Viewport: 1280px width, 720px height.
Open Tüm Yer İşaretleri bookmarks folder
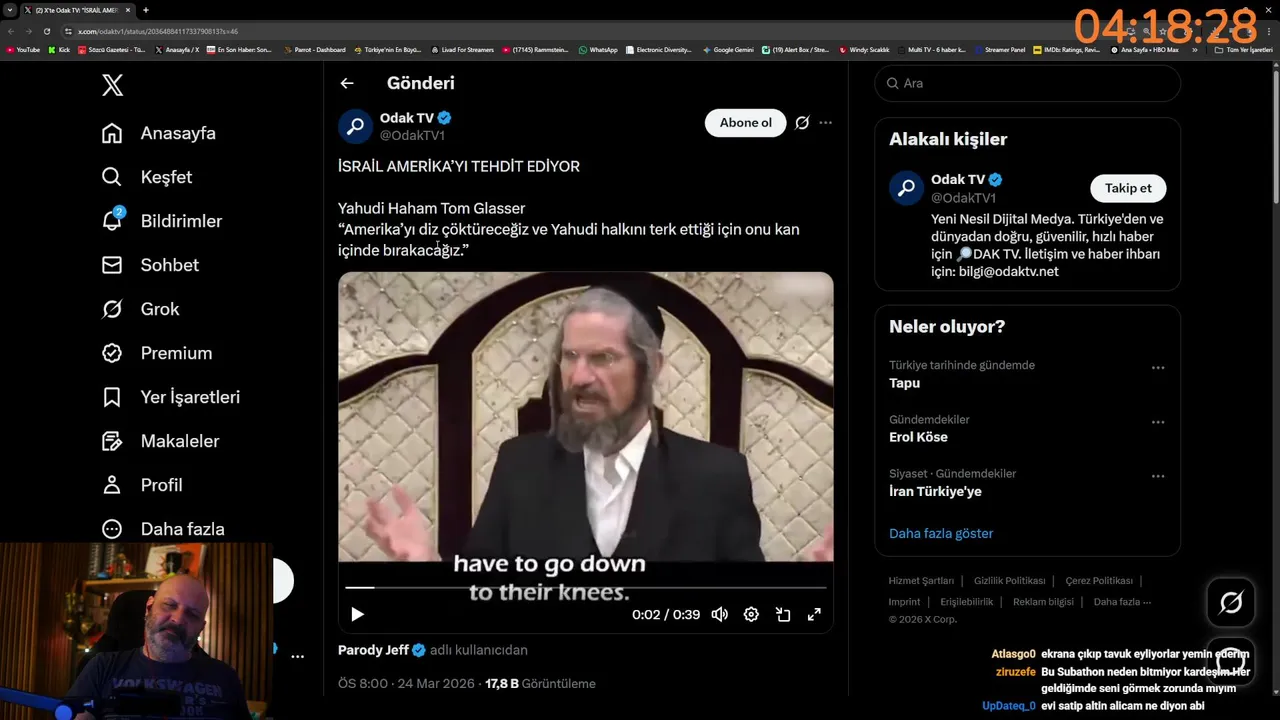1243,50
